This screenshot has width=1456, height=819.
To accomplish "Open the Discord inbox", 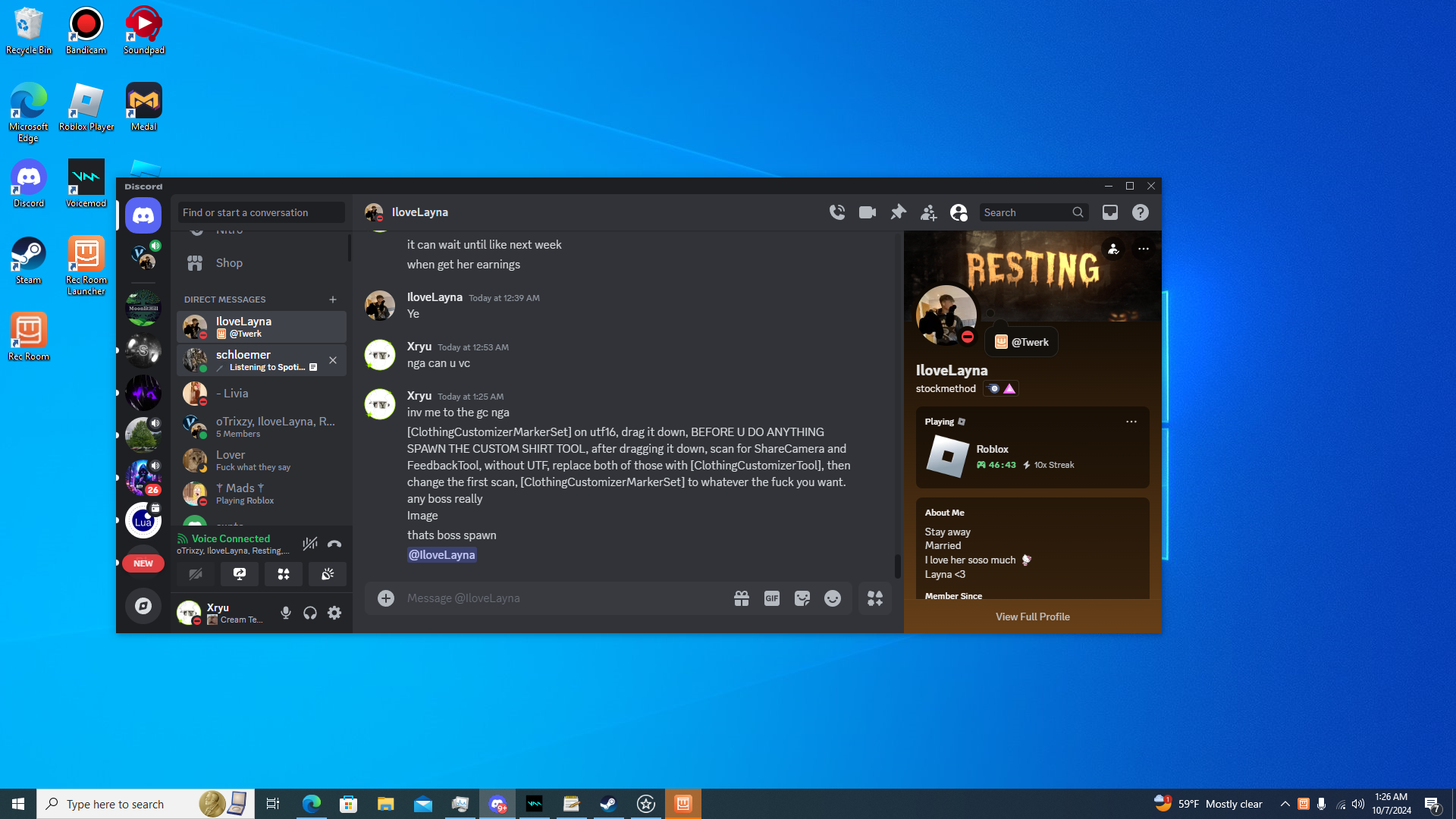I will [x=1110, y=212].
